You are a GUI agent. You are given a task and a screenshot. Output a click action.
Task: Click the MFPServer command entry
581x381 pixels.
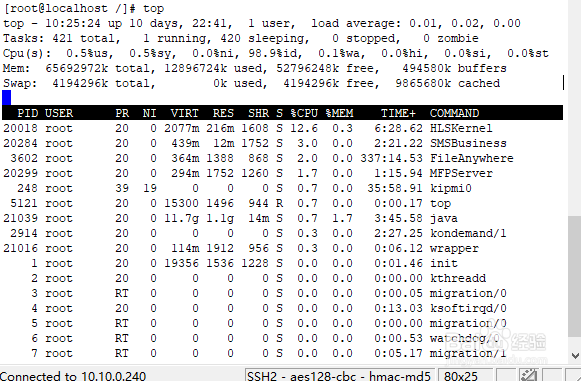(461, 173)
